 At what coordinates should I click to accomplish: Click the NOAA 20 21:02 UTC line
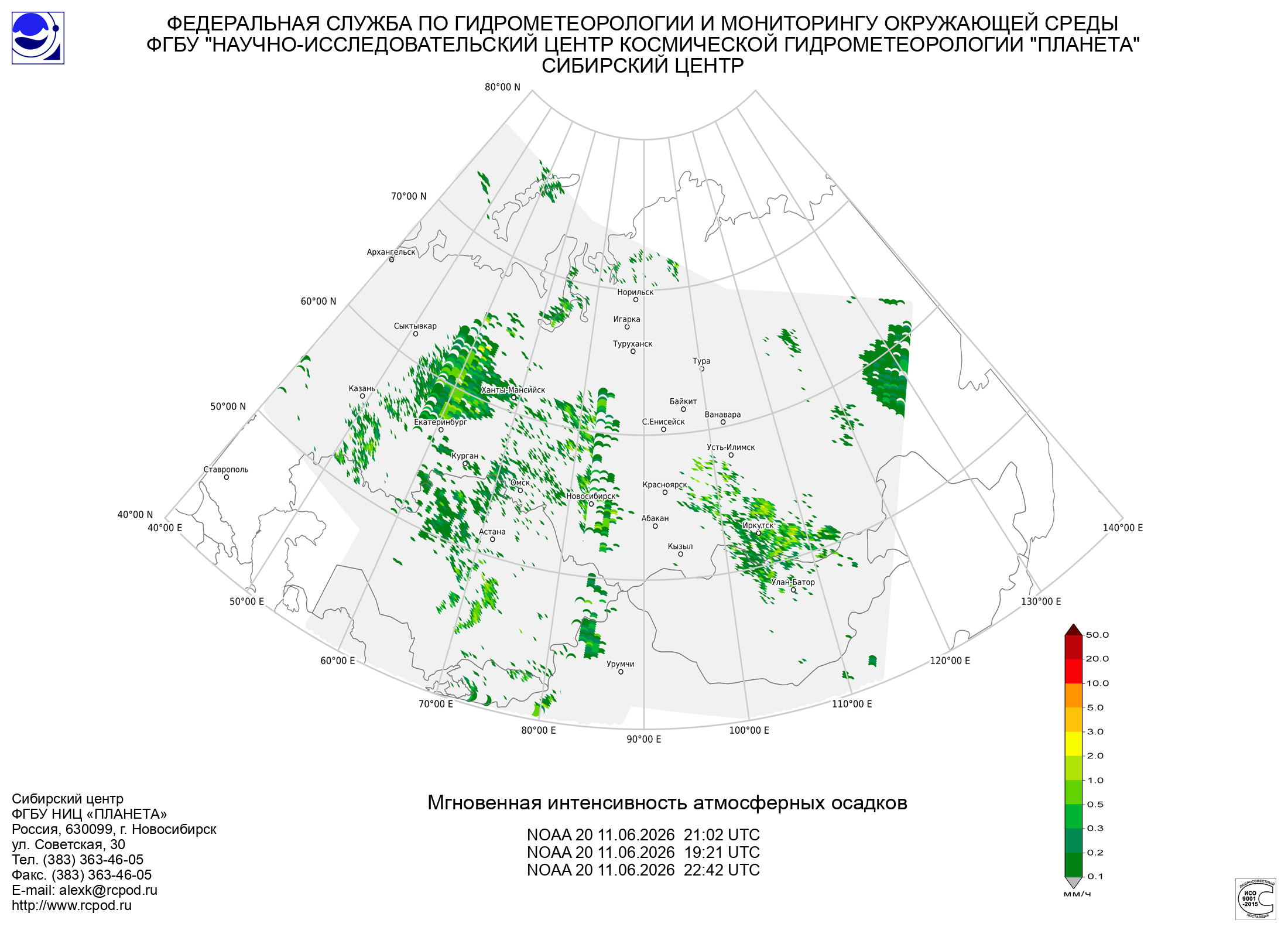[x=643, y=835]
